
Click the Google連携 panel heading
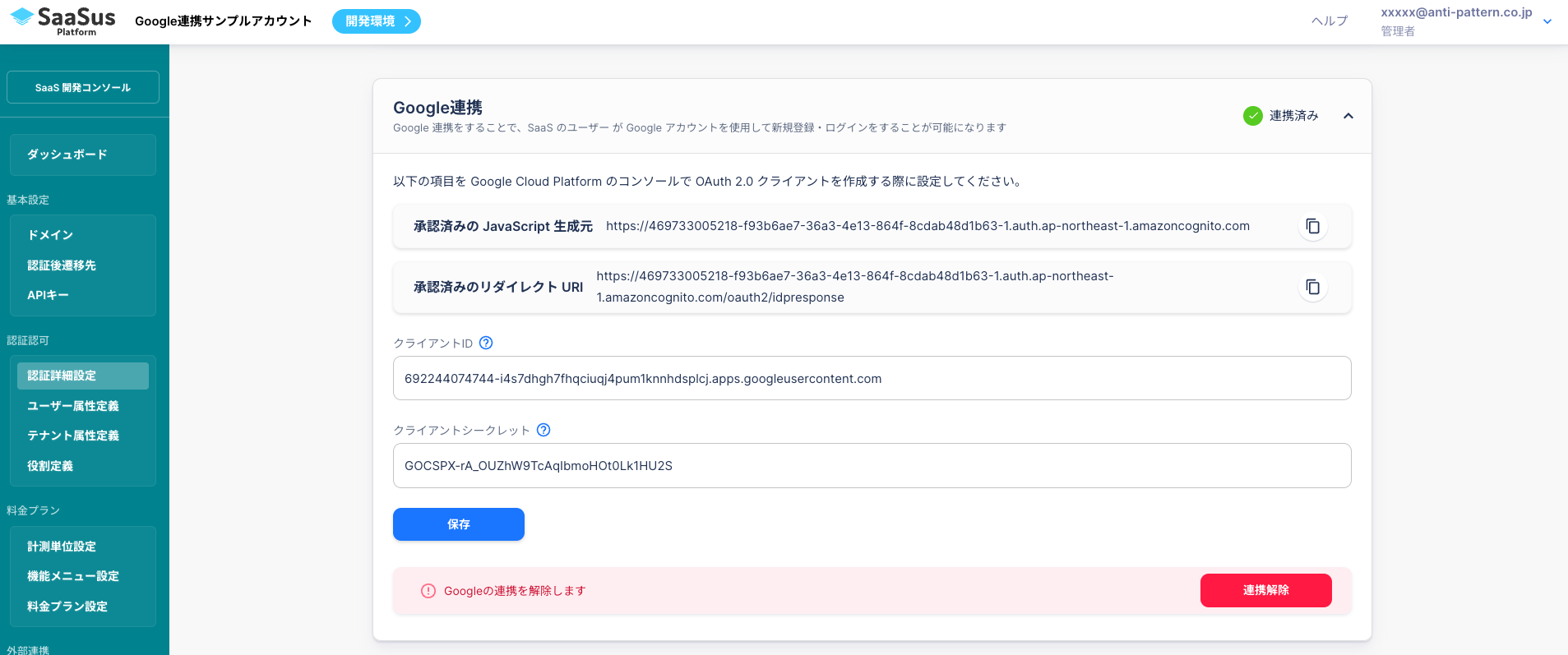[x=438, y=108]
